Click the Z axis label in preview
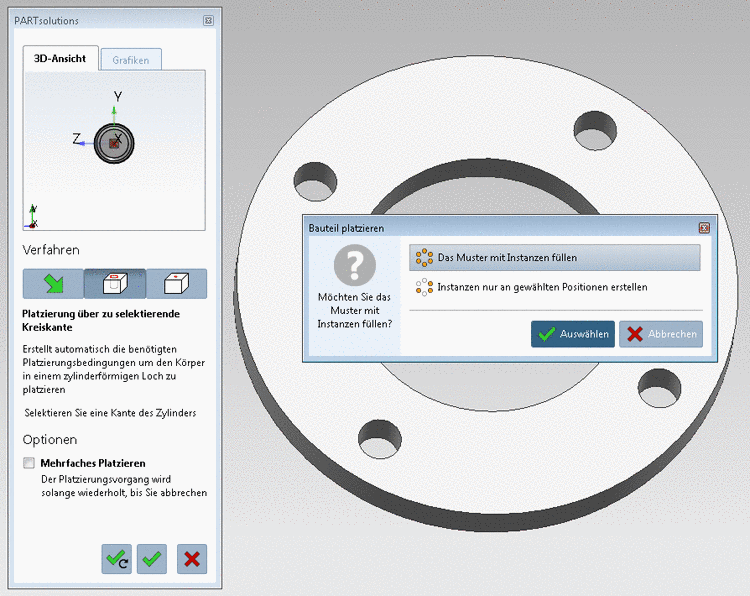The width and height of the screenshot is (750, 596). click(x=77, y=139)
